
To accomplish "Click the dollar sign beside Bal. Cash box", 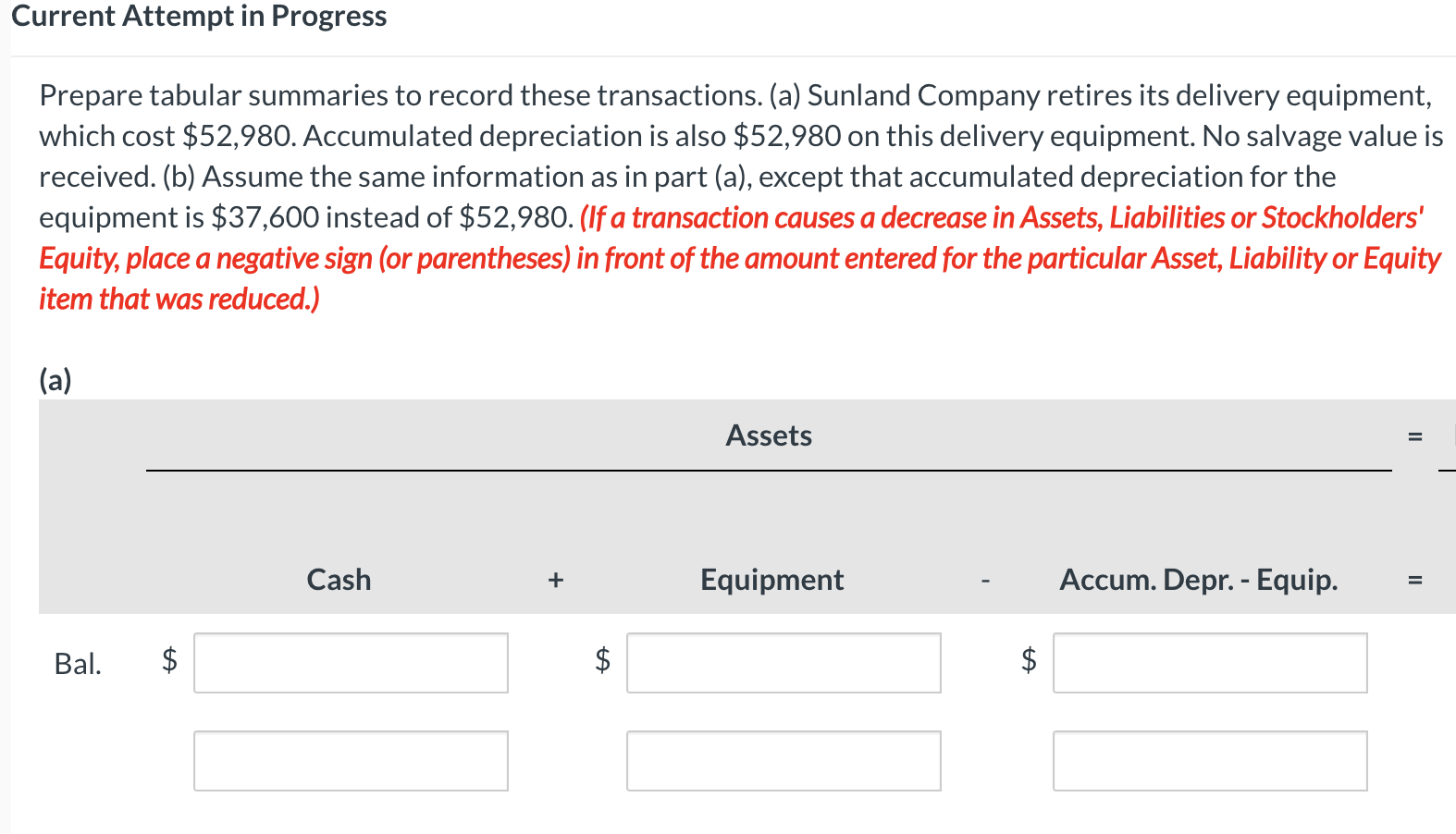I will [168, 662].
